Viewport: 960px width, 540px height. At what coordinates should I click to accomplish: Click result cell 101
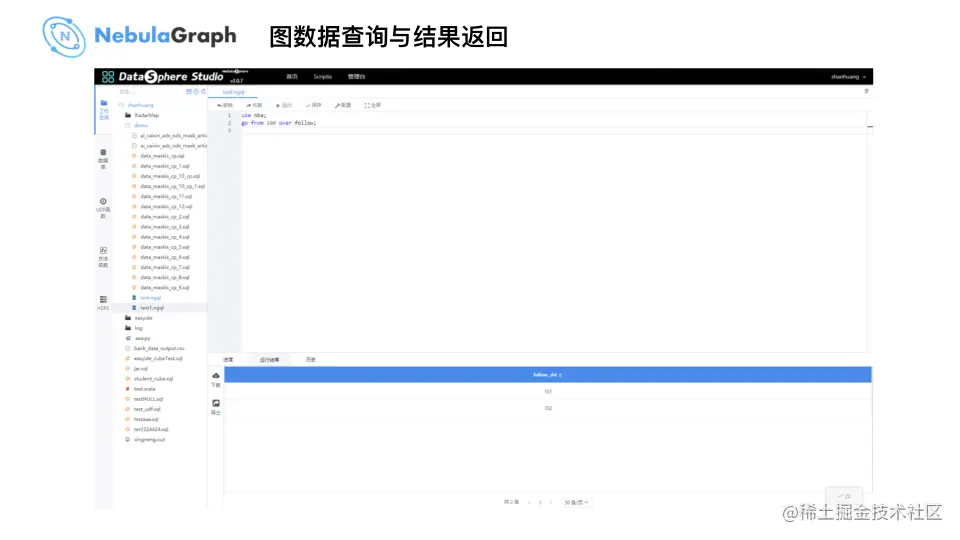pyautogui.click(x=548, y=391)
